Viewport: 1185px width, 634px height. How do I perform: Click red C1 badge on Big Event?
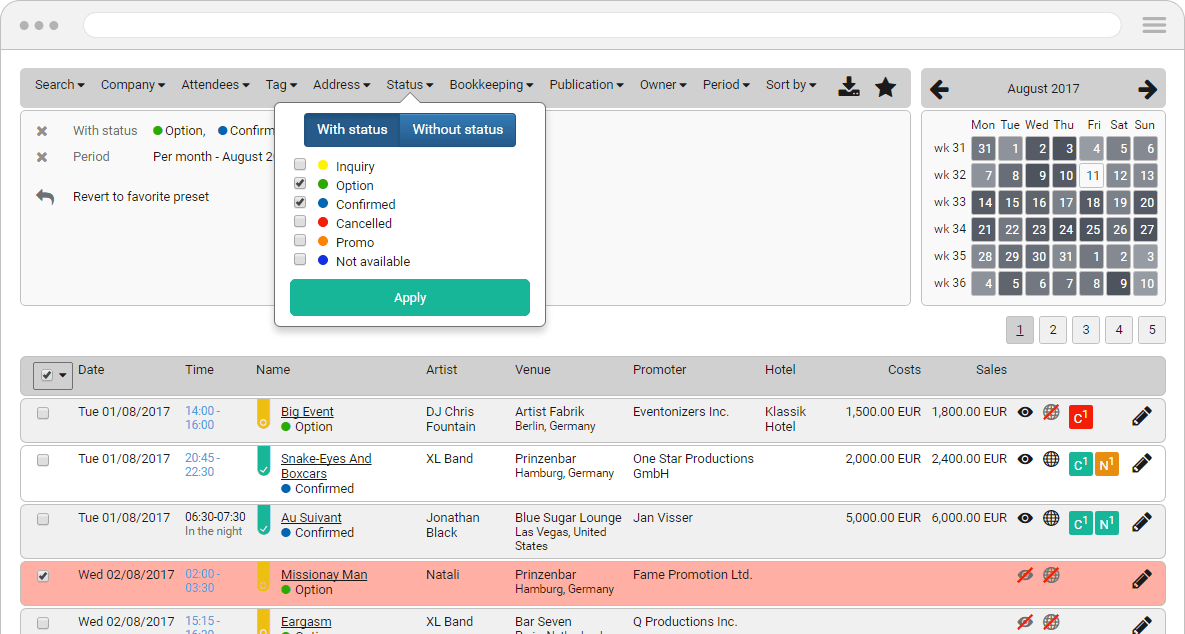click(1081, 417)
